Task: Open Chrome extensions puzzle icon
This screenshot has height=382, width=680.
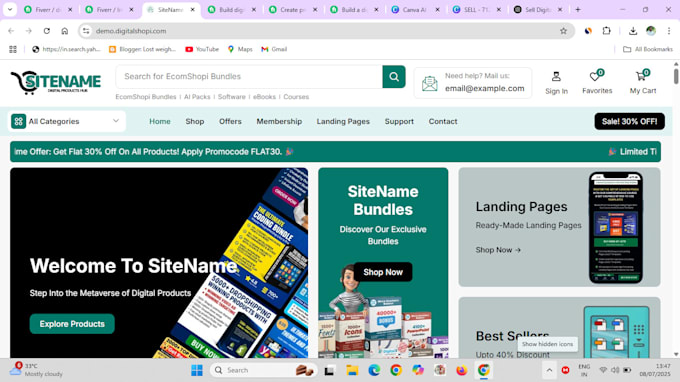Action: (606, 31)
